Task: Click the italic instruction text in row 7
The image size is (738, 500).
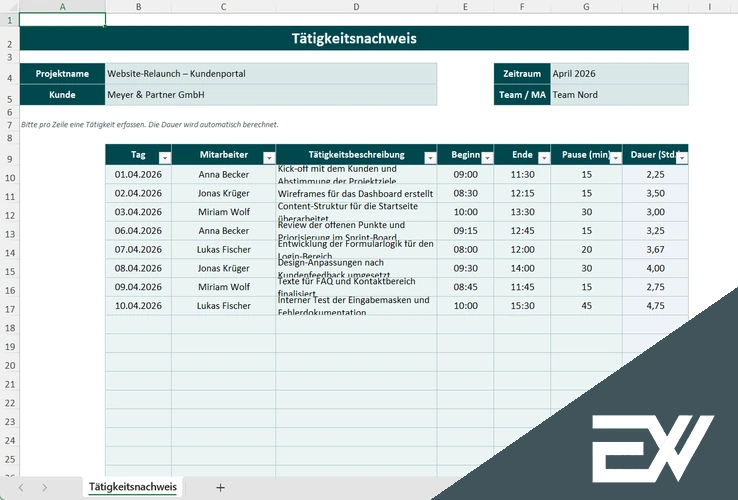Action: pos(150,125)
